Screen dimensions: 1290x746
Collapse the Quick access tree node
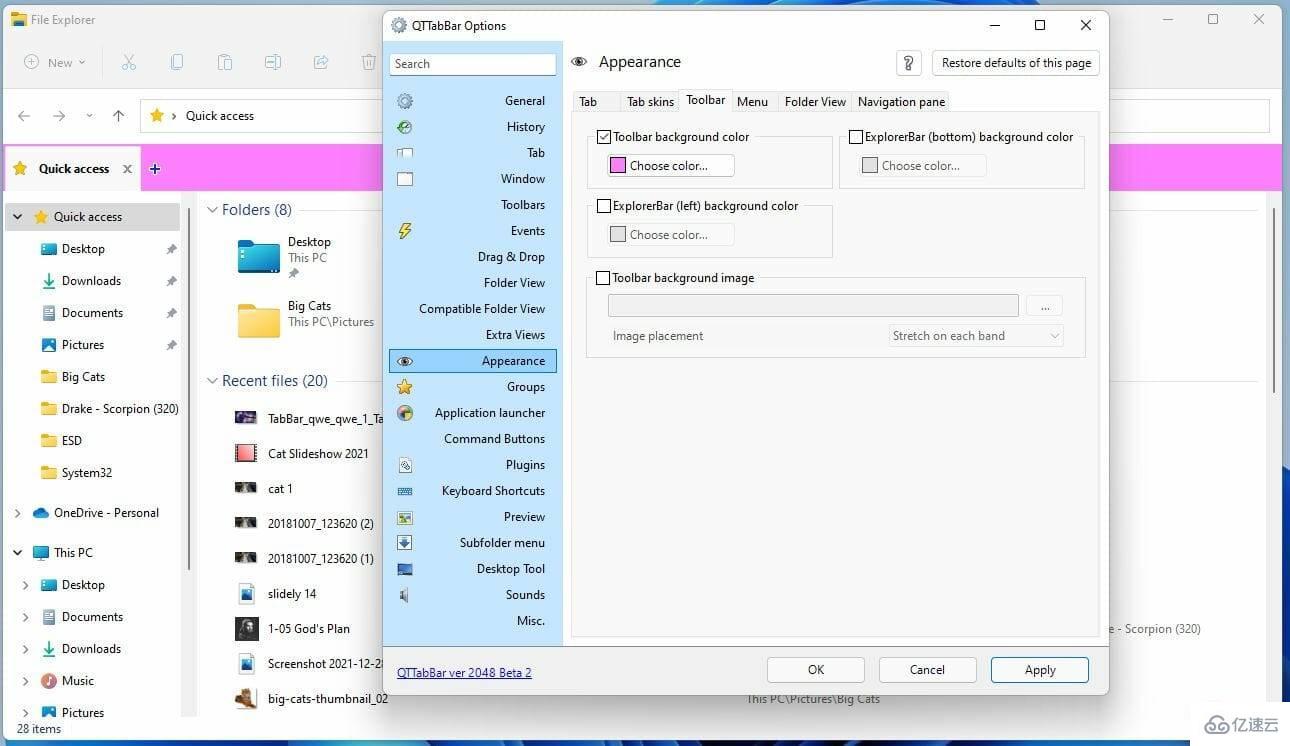point(19,217)
